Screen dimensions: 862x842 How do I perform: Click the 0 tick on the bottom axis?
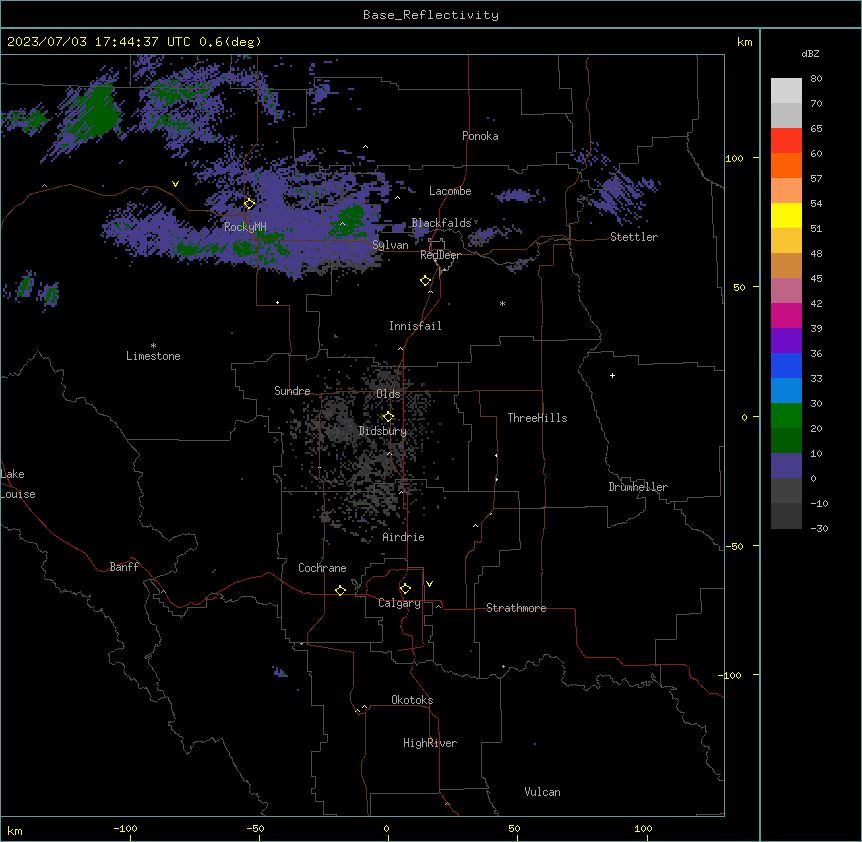pyautogui.click(x=386, y=828)
